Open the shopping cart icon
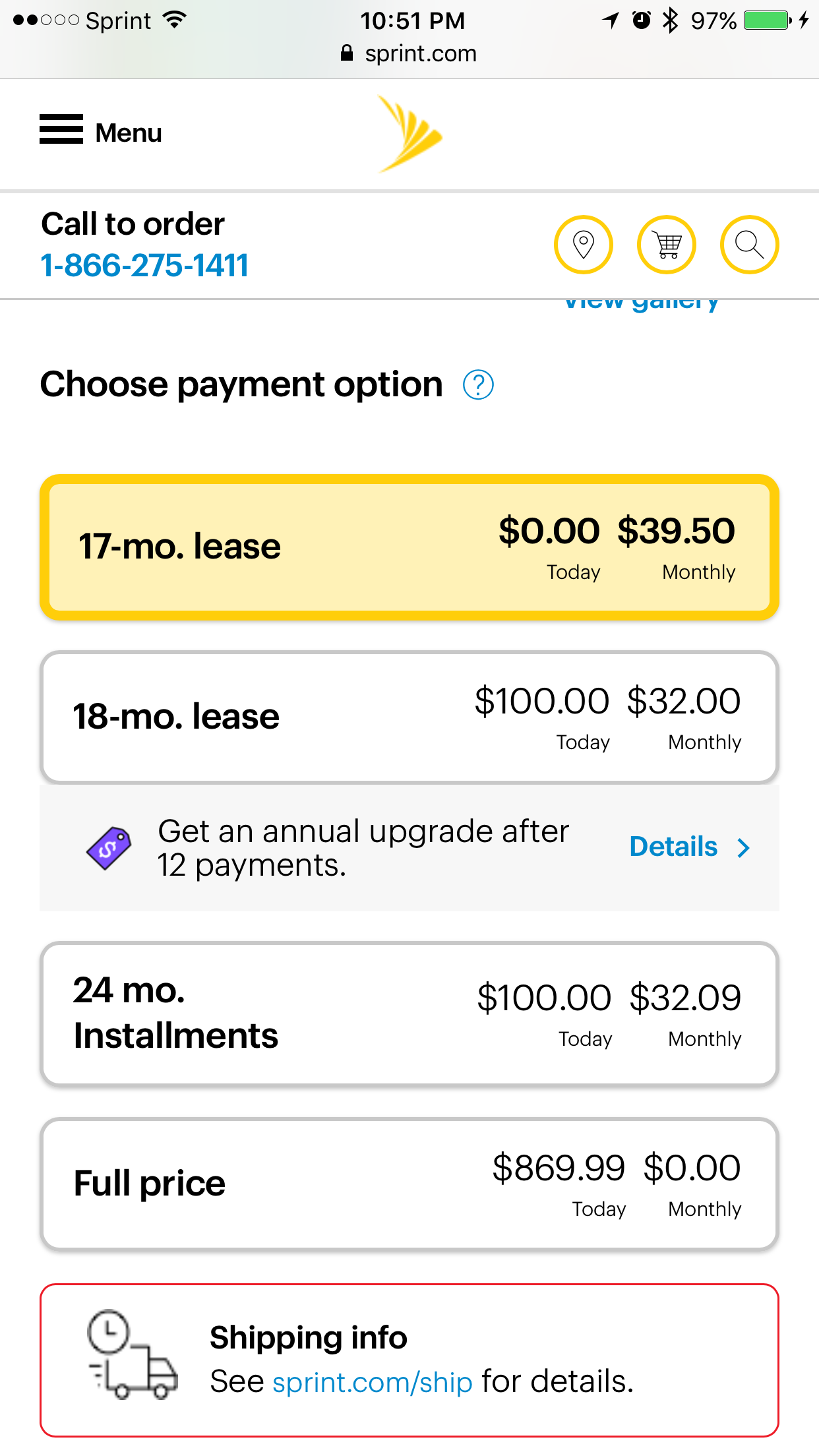The width and height of the screenshot is (819, 1456). click(x=667, y=245)
